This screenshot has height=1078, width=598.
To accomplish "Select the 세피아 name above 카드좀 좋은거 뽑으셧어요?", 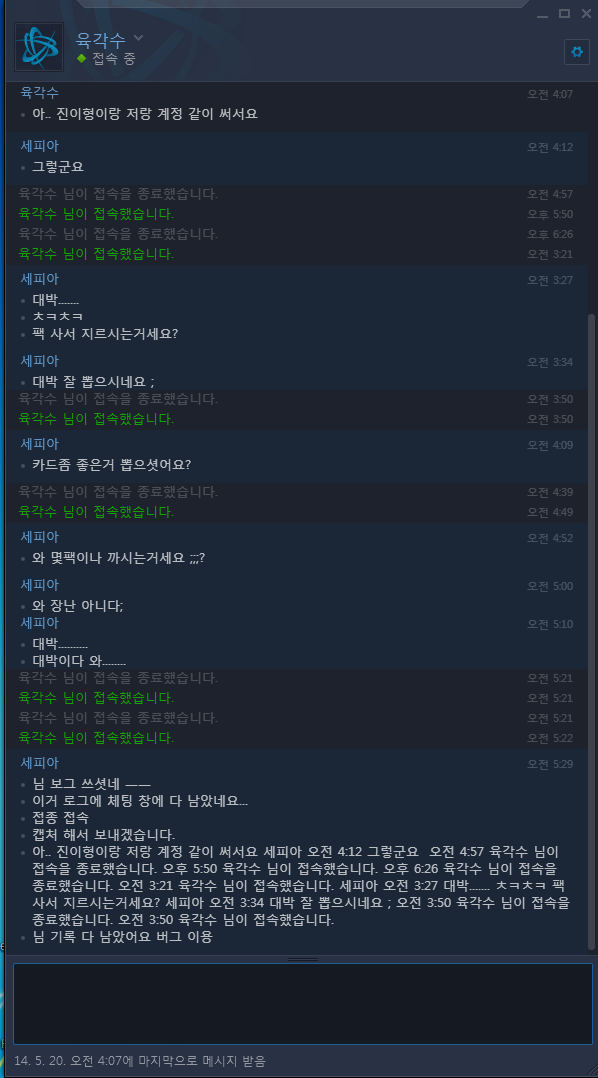I will 40,443.
